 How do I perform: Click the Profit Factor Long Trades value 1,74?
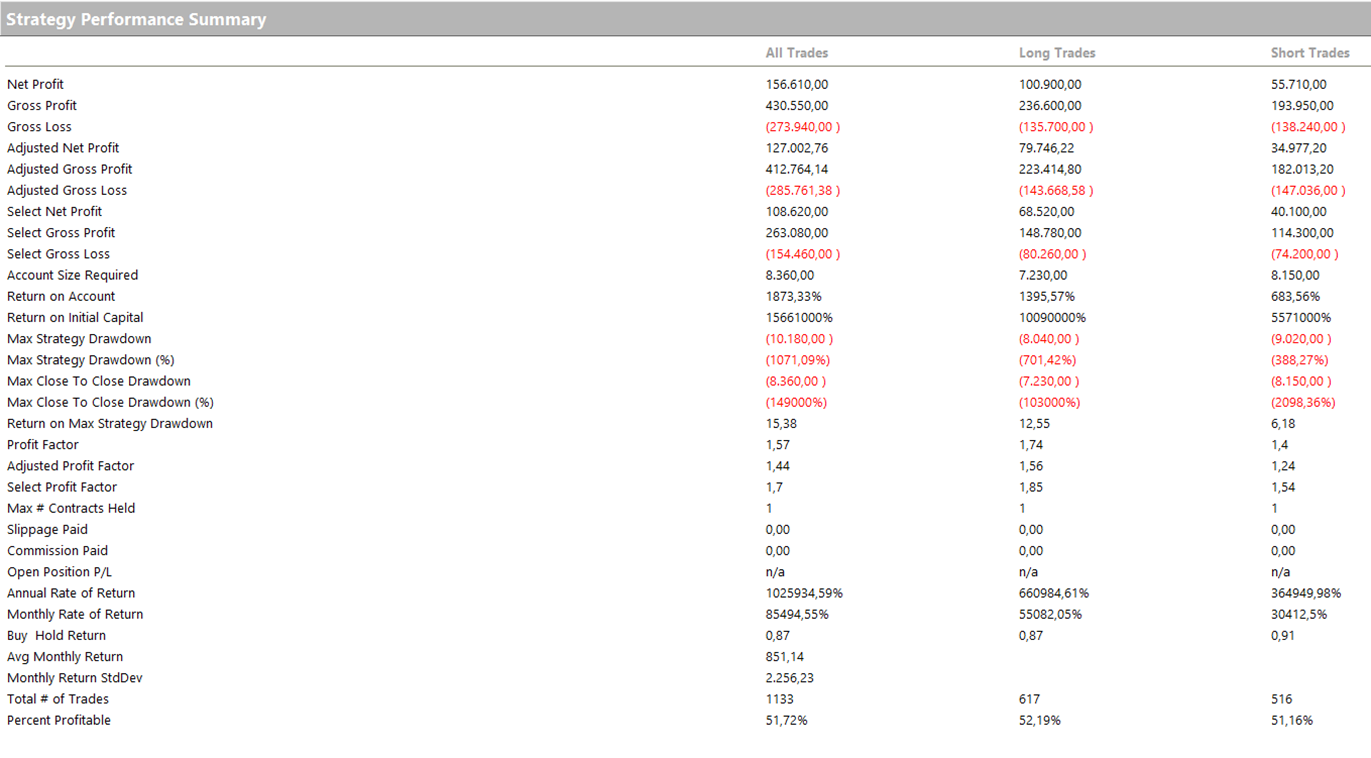click(1031, 445)
